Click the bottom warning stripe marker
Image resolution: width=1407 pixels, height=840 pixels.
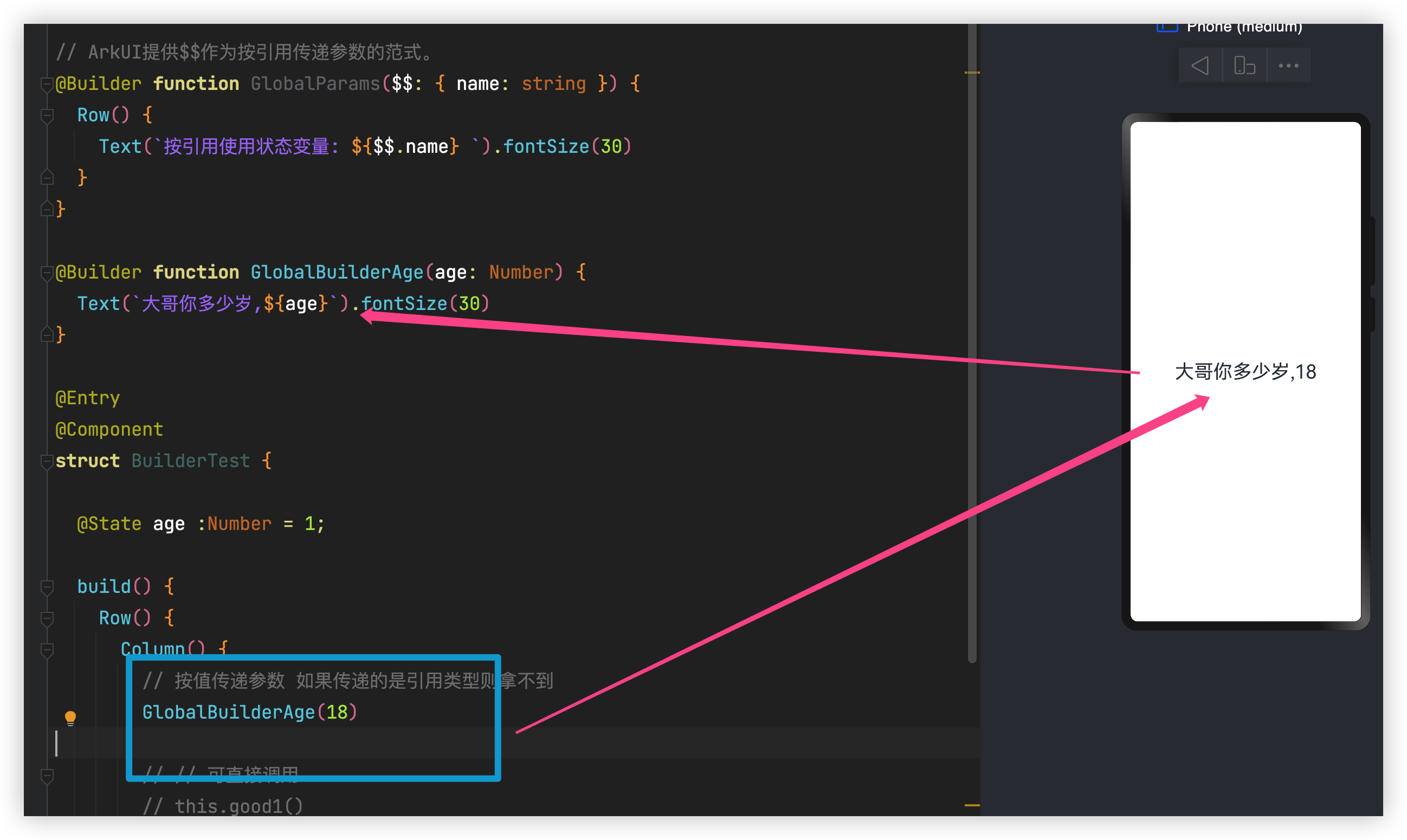[x=972, y=805]
